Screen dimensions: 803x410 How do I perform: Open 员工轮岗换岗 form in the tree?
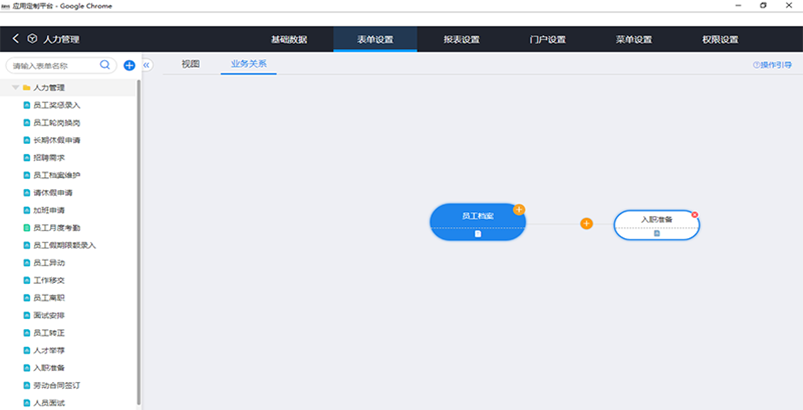(x=57, y=123)
